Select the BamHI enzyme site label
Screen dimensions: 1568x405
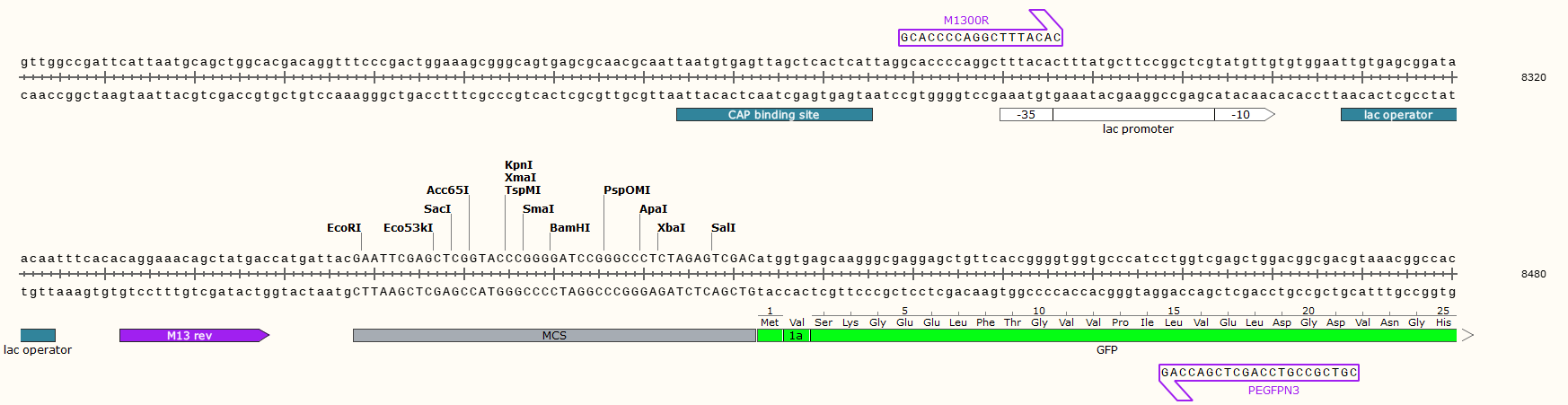click(x=569, y=228)
